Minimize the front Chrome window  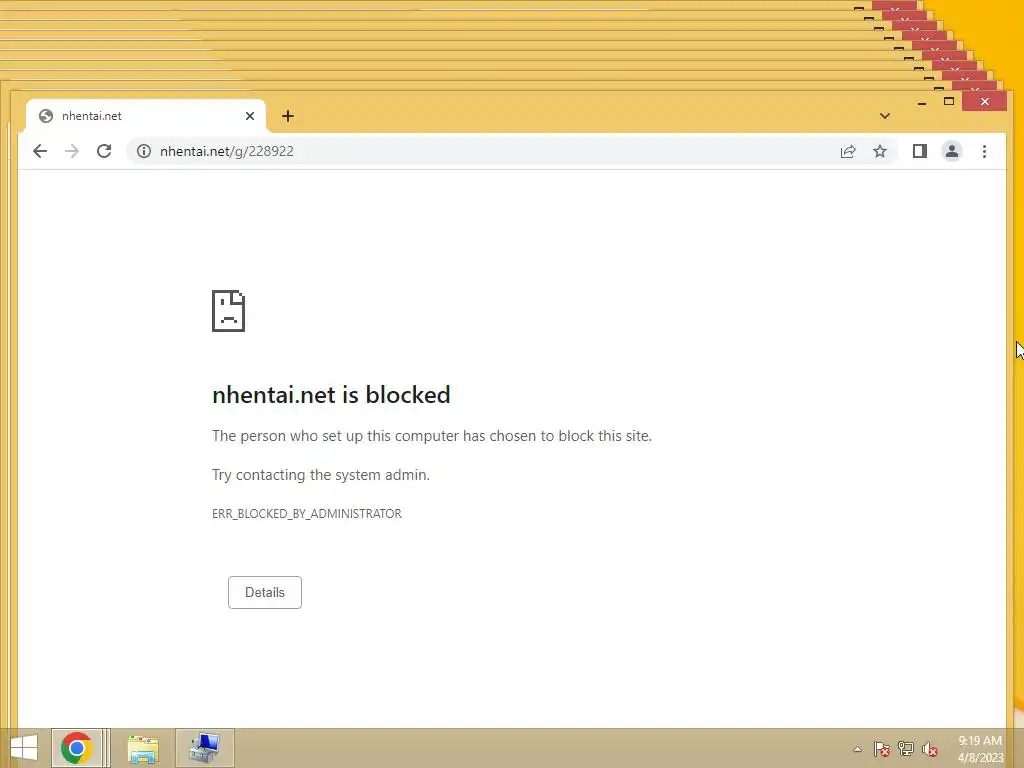[x=921, y=103]
